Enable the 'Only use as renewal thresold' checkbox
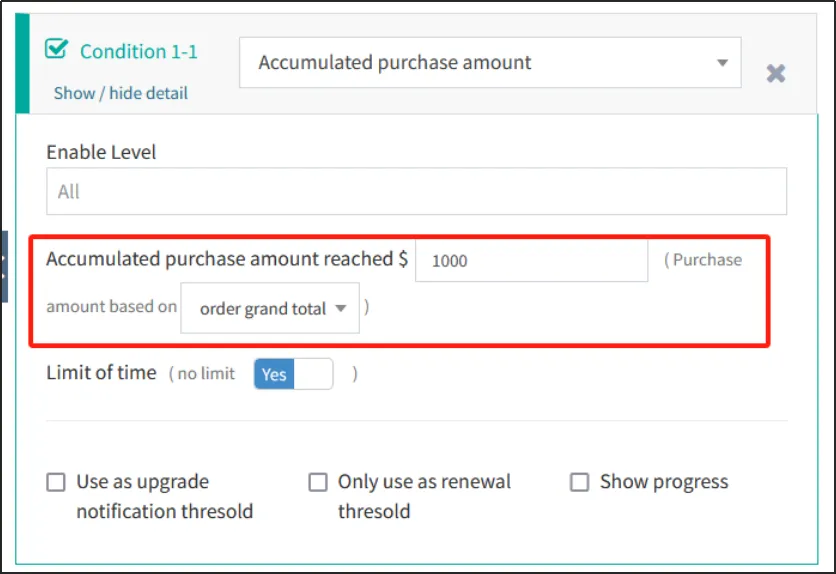This screenshot has width=836, height=574. click(x=318, y=483)
